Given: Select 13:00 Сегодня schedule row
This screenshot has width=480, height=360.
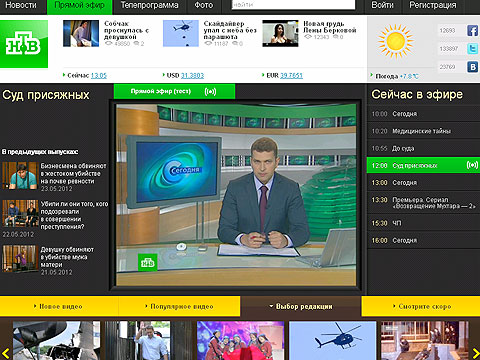Looking at the screenshot, I should tap(423, 183).
